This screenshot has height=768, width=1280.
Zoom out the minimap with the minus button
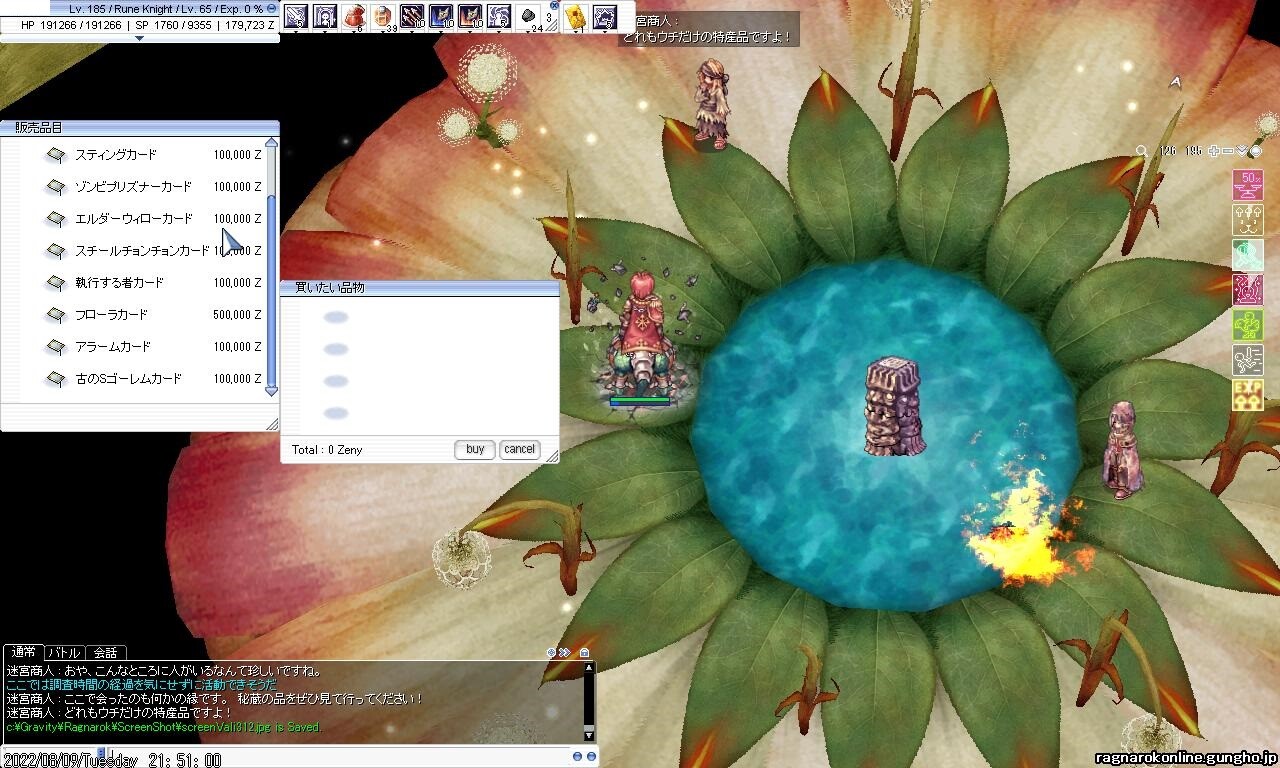(1228, 151)
